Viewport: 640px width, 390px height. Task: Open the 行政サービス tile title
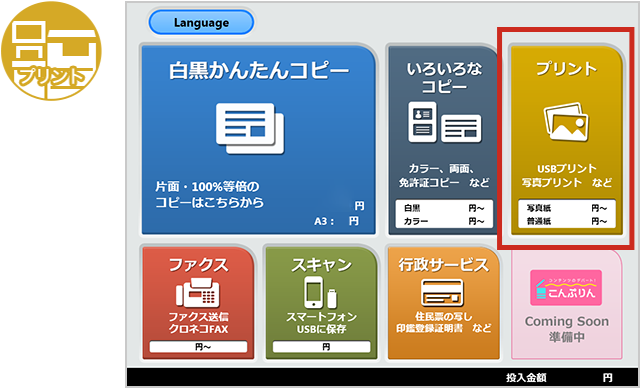pyautogui.click(x=444, y=265)
